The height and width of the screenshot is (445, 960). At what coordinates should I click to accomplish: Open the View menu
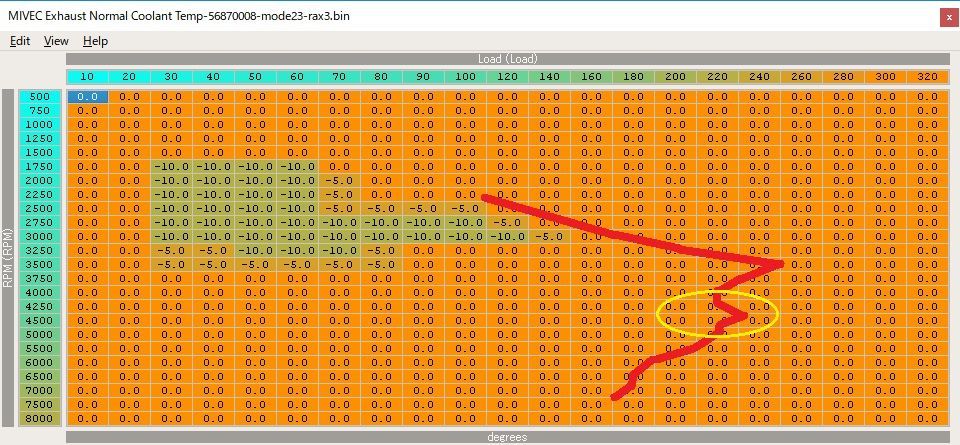click(56, 41)
